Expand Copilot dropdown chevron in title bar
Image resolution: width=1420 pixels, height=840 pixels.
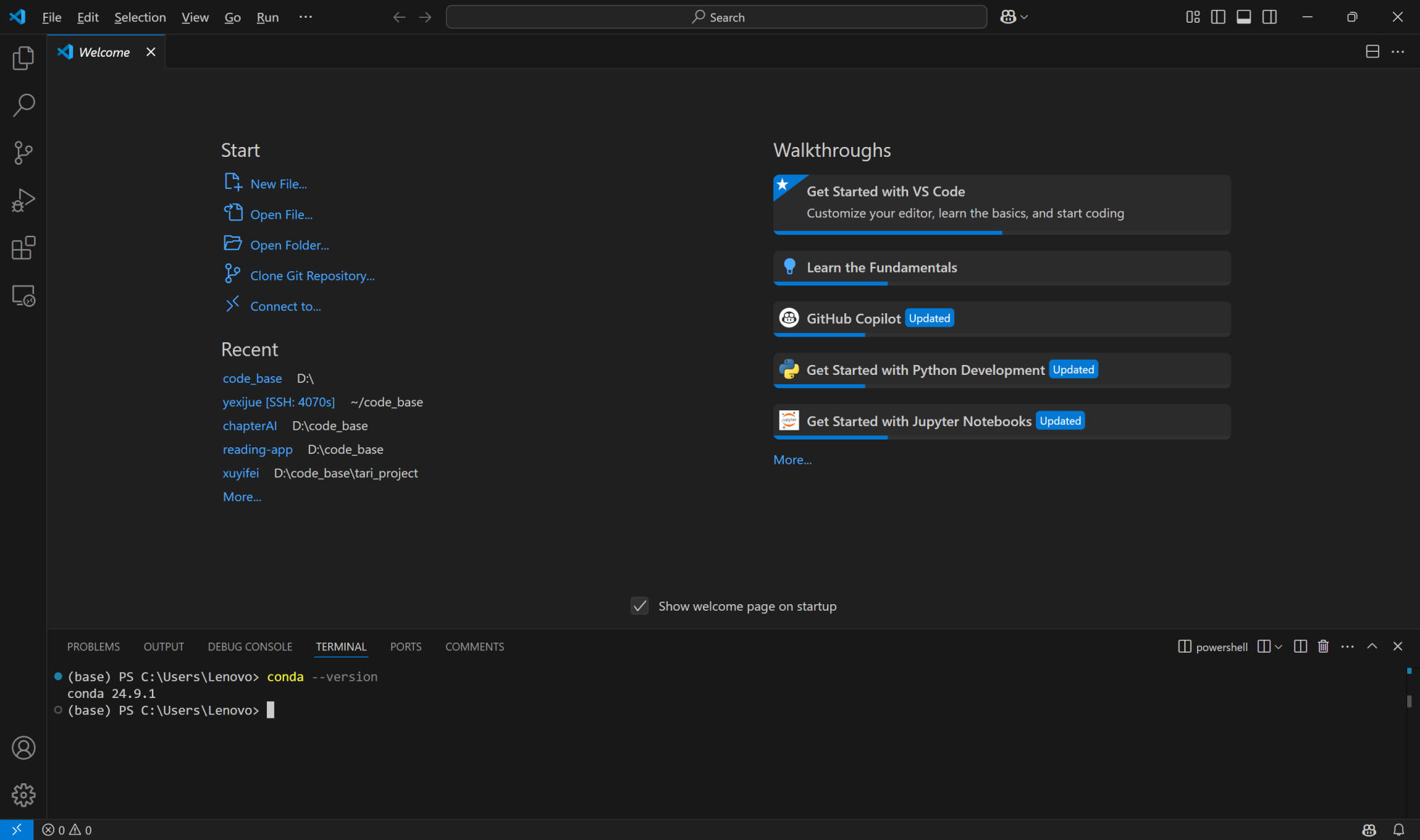coord(1024,17)
